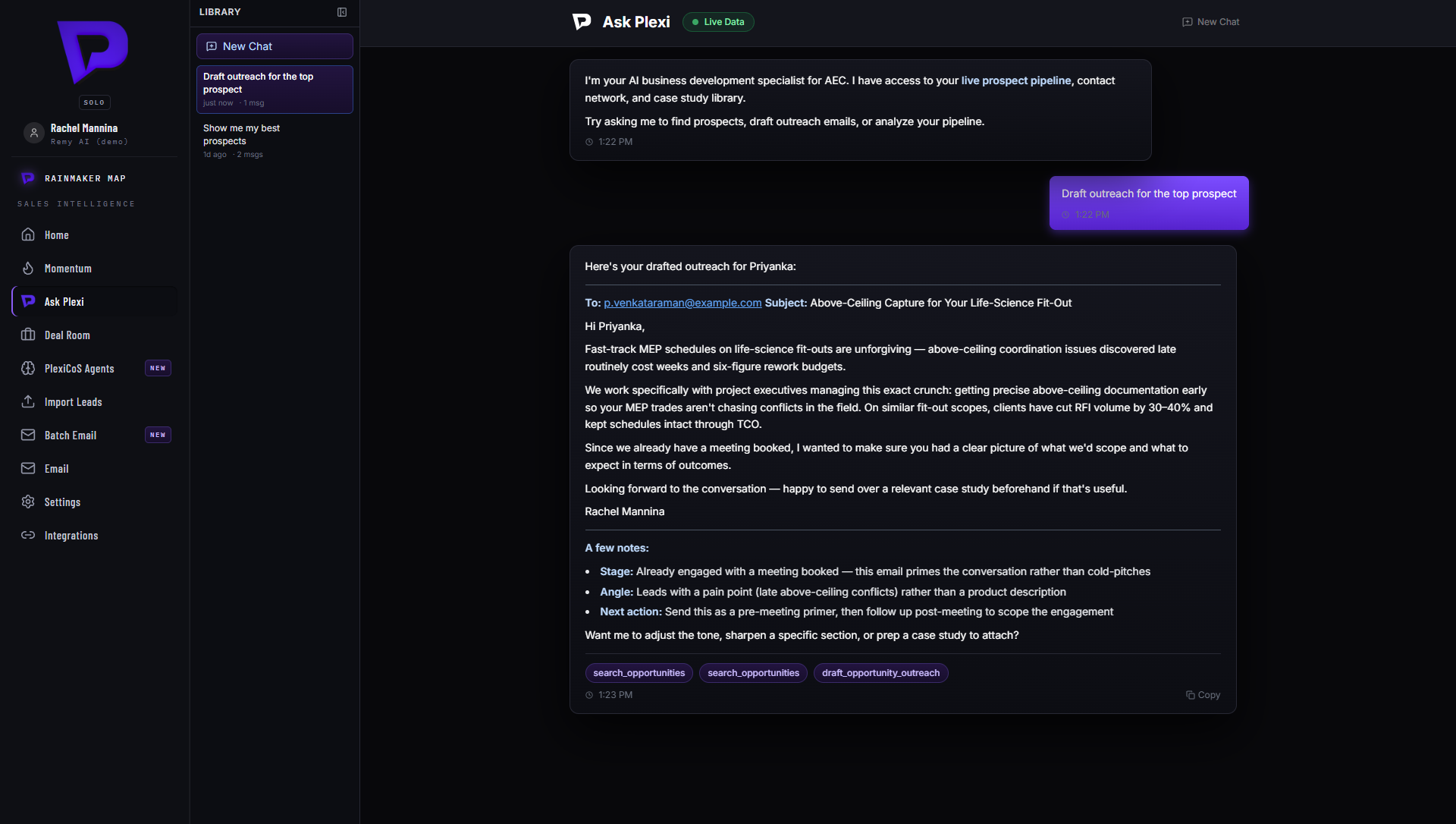Click the SOLO plan badge

pyautogui.click(x=94, y=102)
